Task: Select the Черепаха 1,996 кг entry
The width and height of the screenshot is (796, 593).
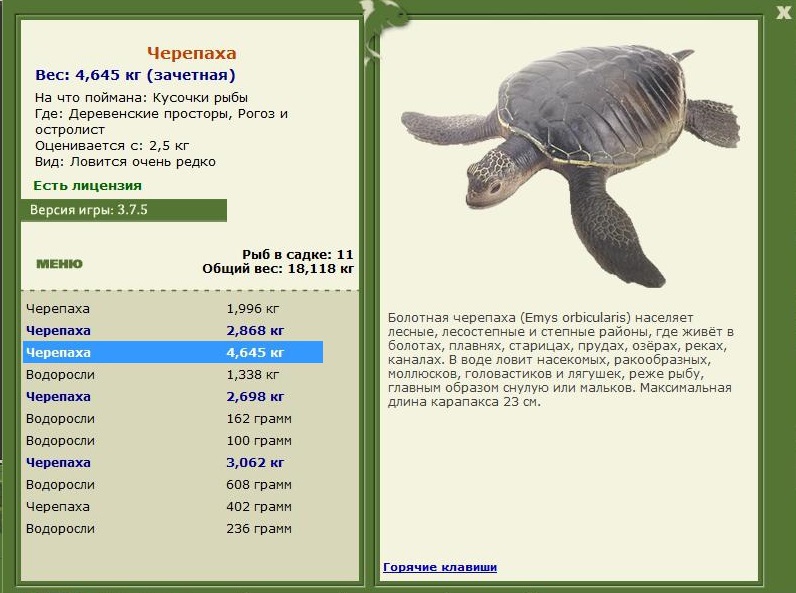Action: [172, 309]
